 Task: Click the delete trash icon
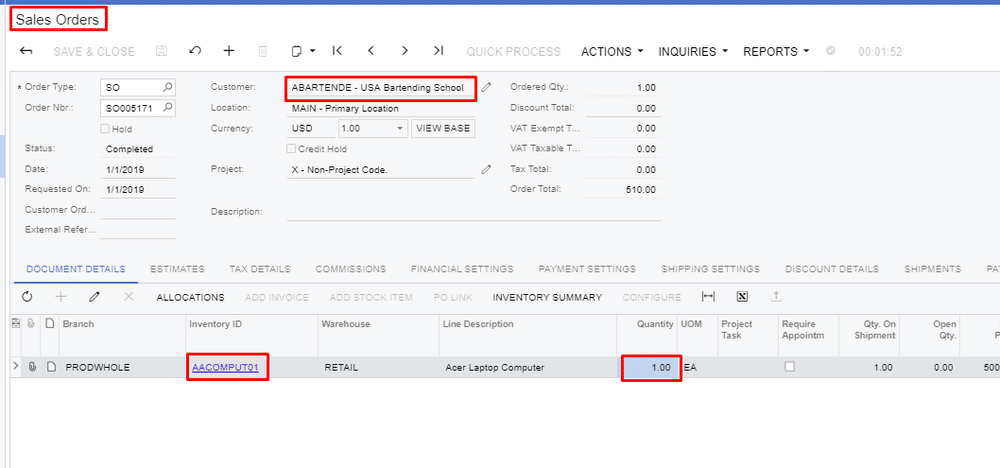click(x=263, y=51)
